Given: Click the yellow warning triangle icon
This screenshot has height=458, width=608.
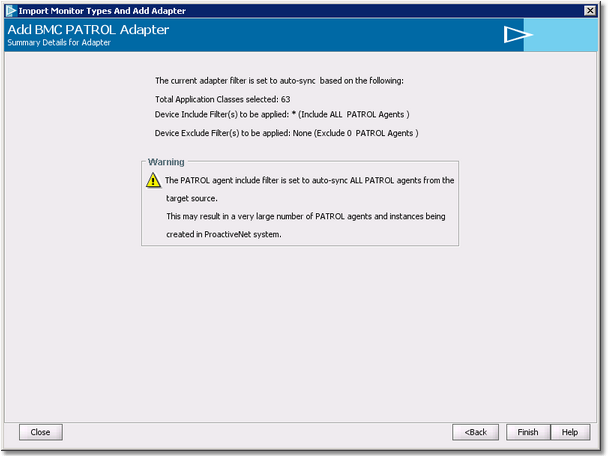Looking at the screenshot, I should click(153, 181).
